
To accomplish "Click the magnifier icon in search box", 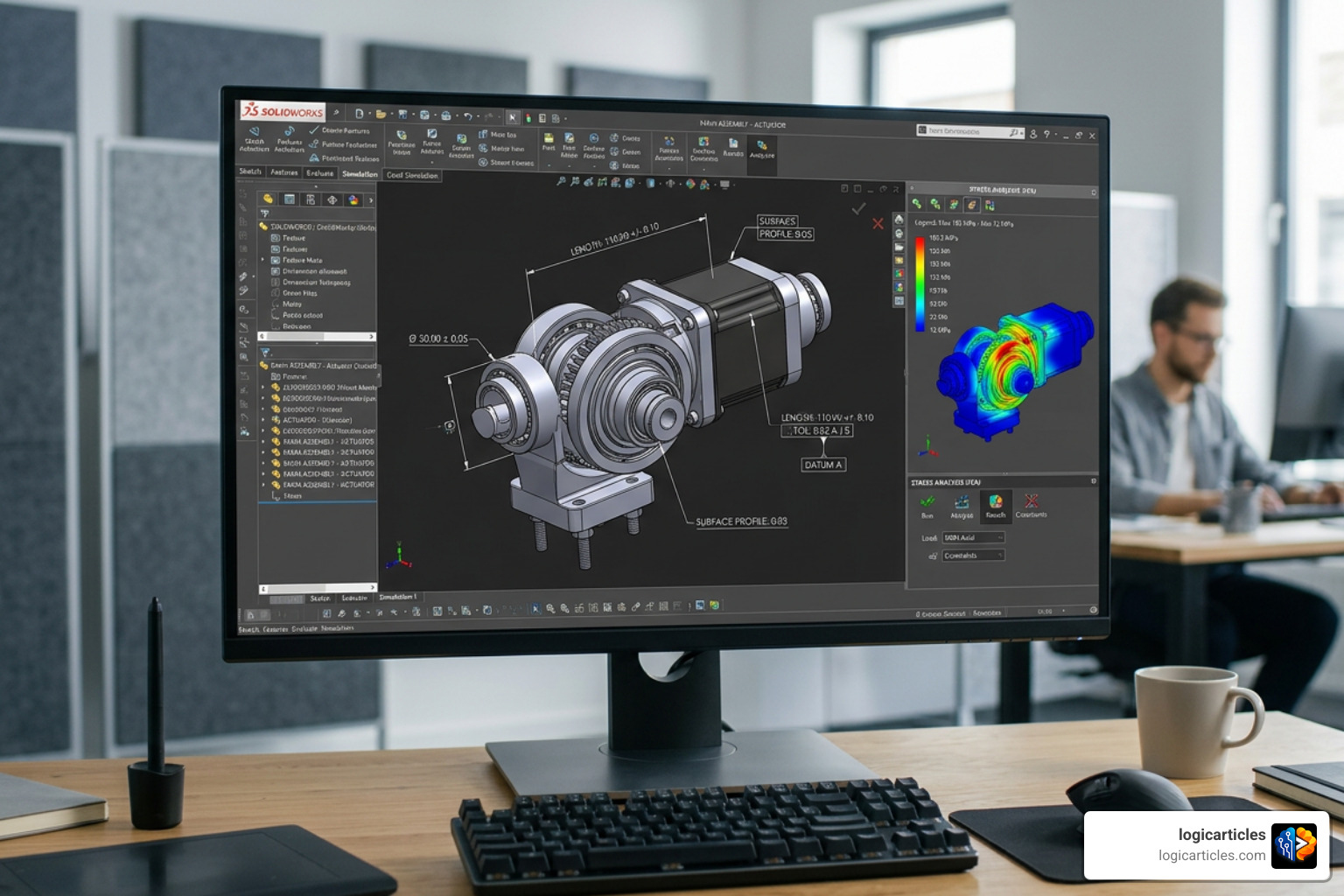I will 1013,132.
